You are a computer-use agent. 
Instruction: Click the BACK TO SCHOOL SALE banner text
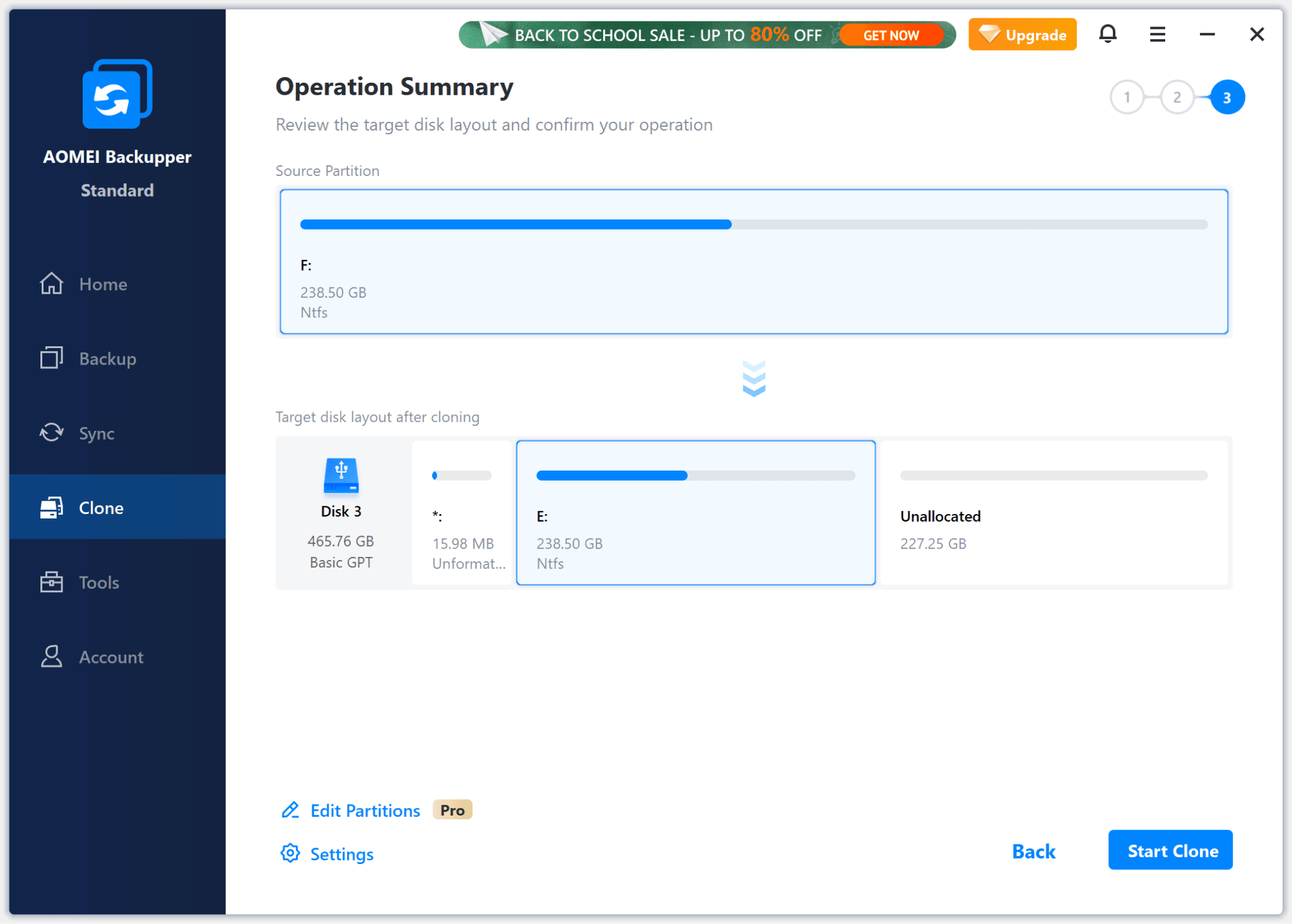click(x=668, y=35)
